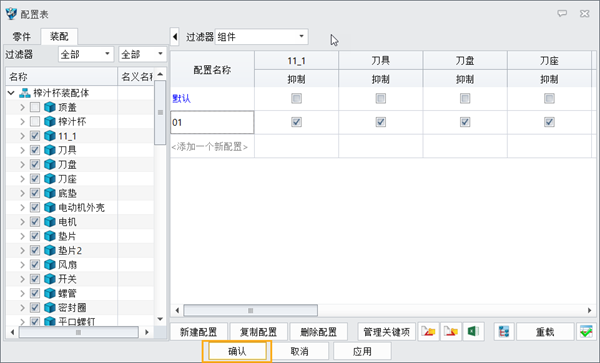The width and height of the screenshot is (600, 363).
Task: Click the cube icon of 顶盖
Action: pyautogui.click(x=50, y=107)
